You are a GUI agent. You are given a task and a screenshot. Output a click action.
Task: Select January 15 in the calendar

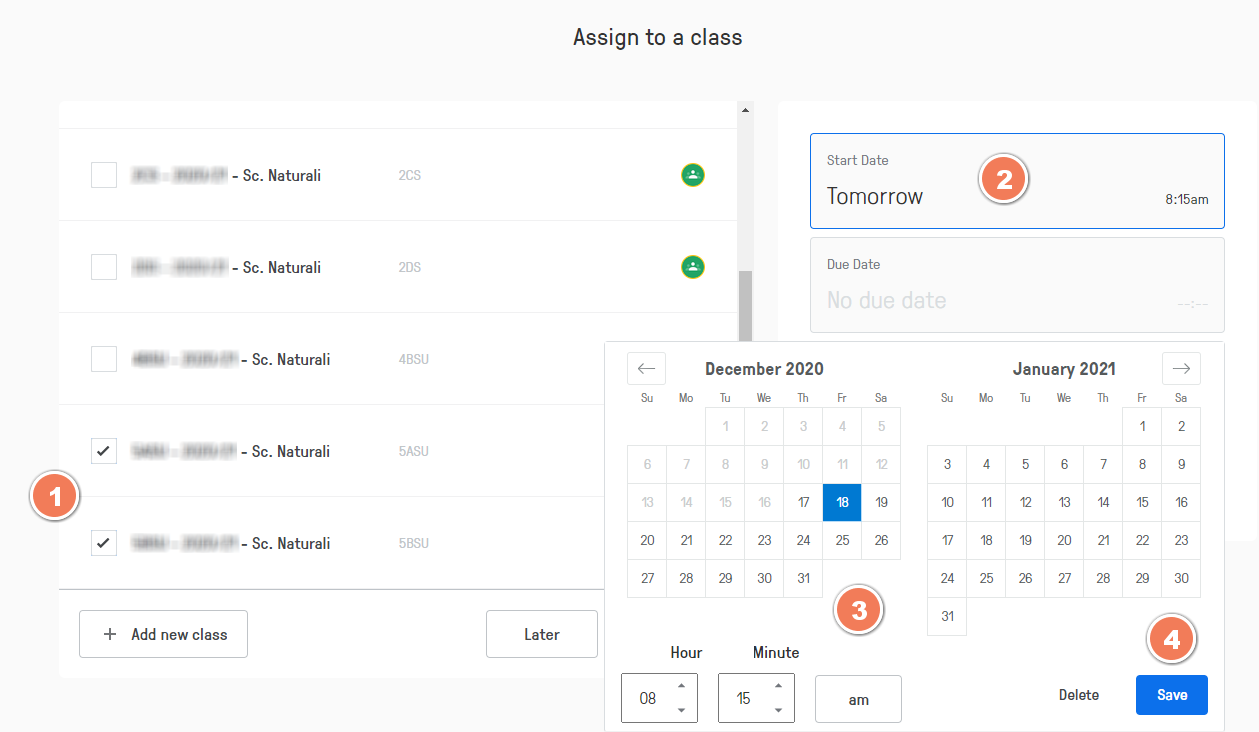click(1142, 502)
